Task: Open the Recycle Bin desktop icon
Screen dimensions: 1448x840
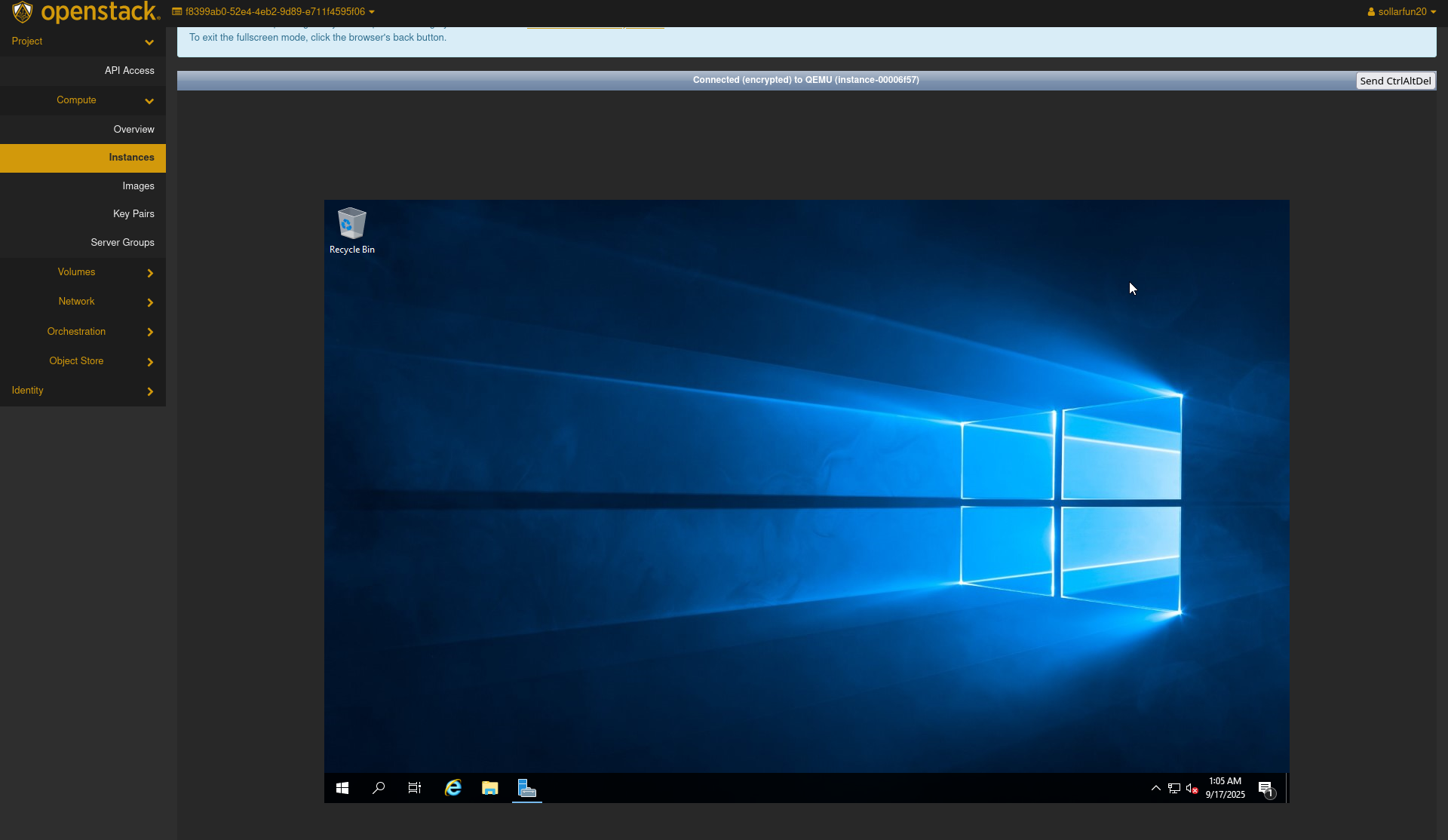Action: (351, 230)
